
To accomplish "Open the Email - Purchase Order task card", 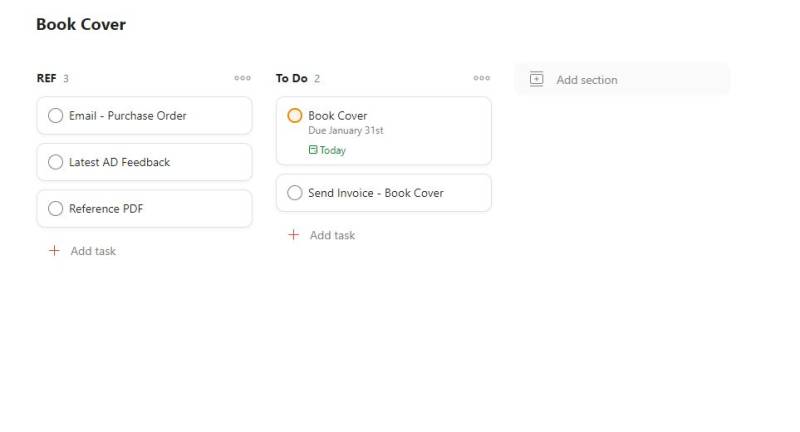I will tap(128, 116).
